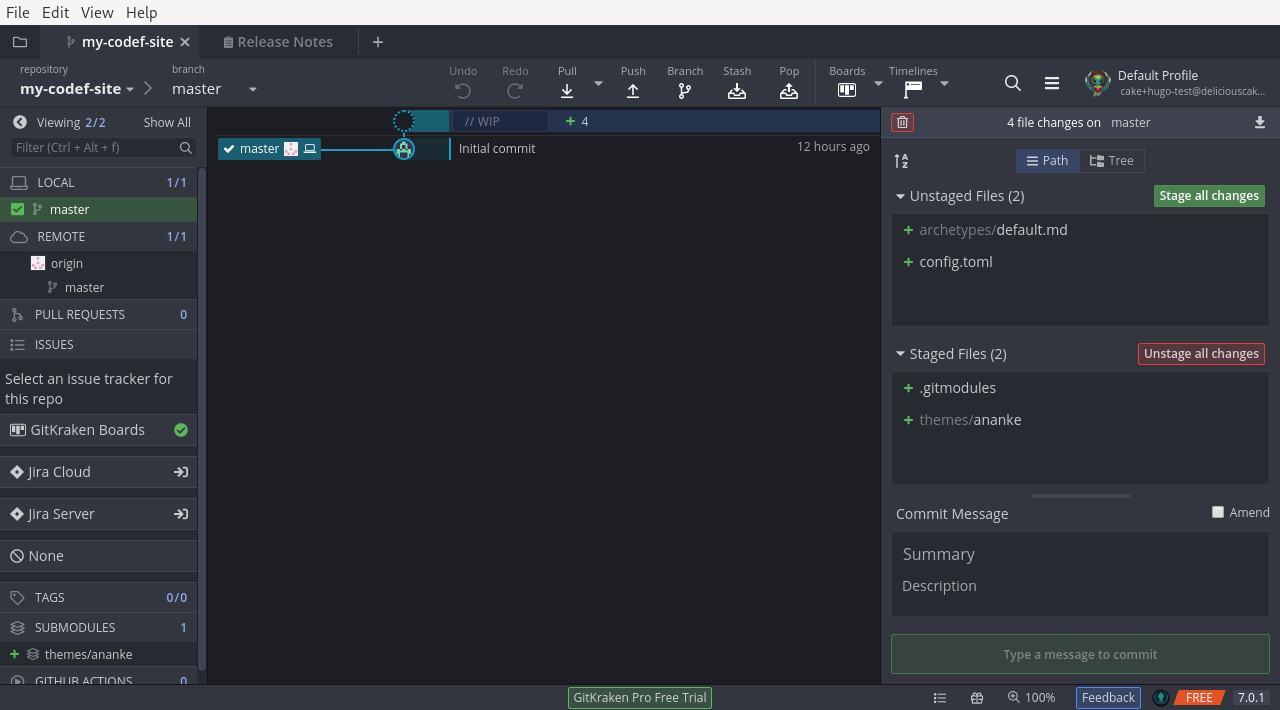
Task: Click Unstage all changes button
Action: click(x=1201, y=354)
